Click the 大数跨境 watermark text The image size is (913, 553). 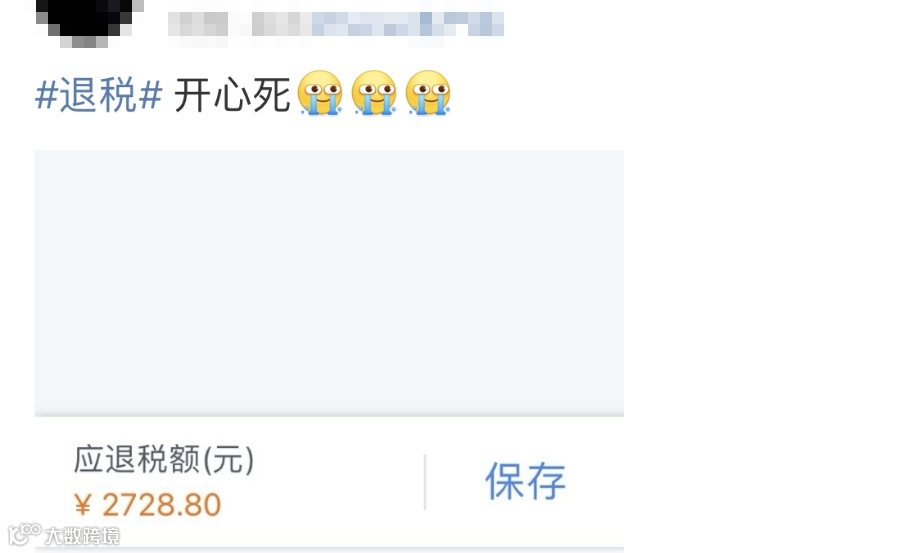click(82, 536)
